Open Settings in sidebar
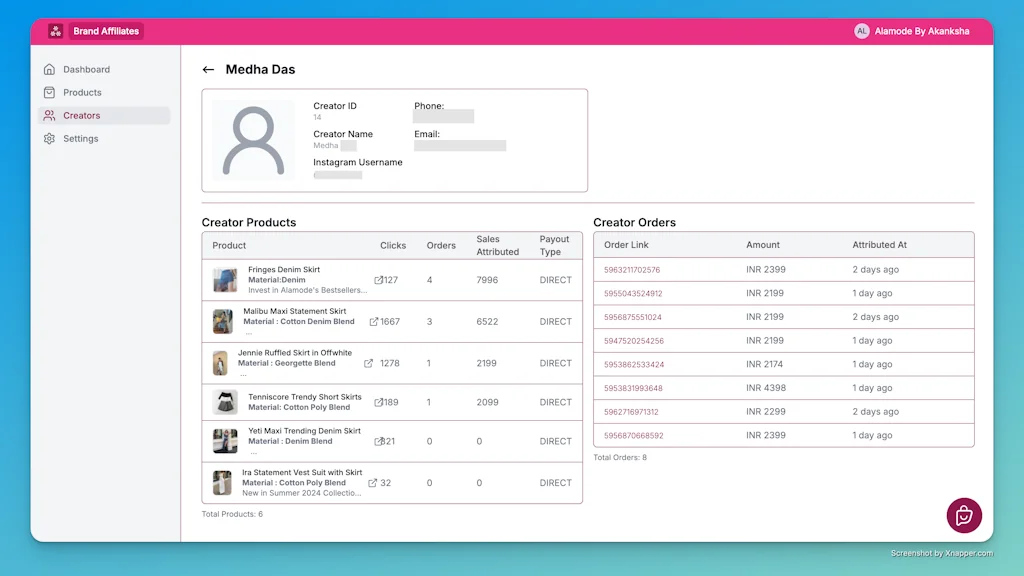 80,139
